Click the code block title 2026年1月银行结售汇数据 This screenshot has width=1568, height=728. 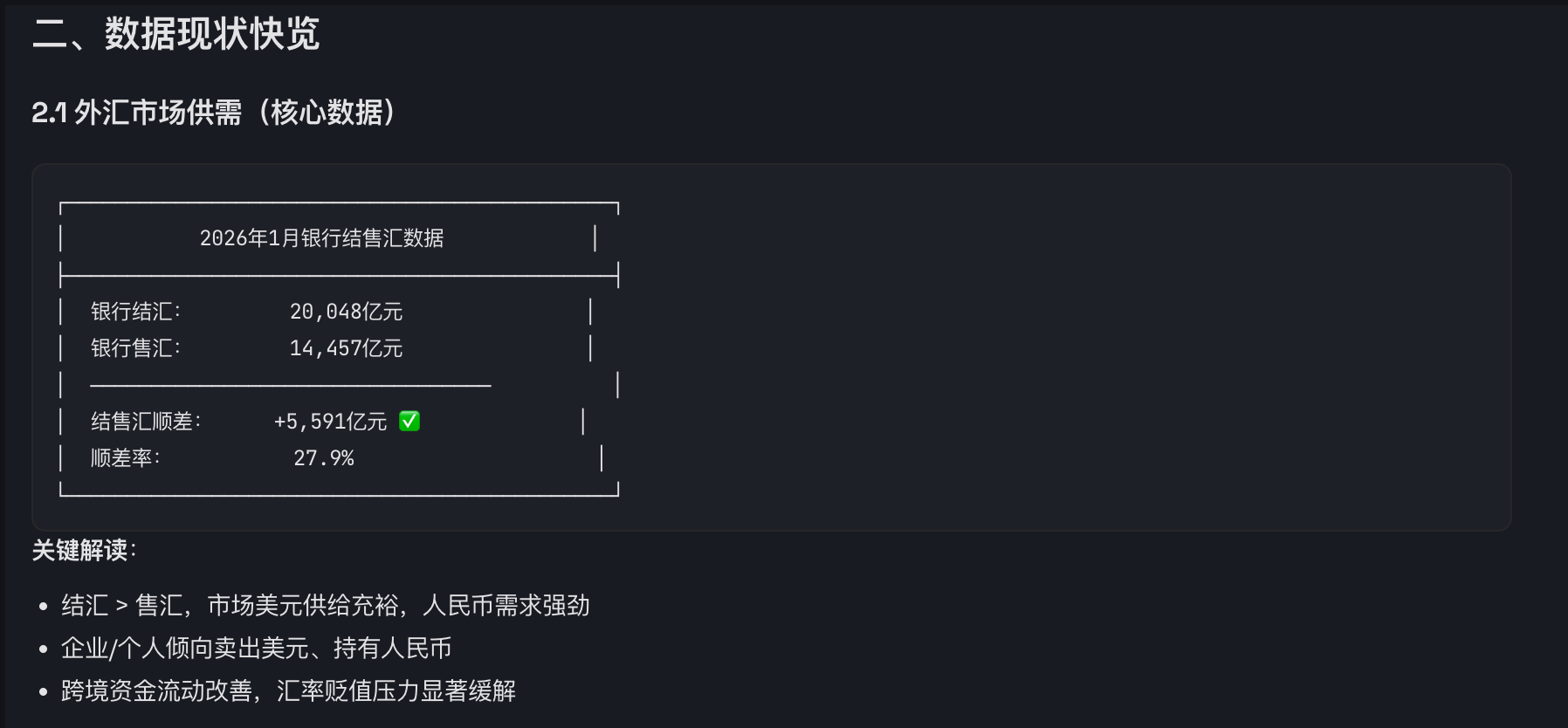321,238
